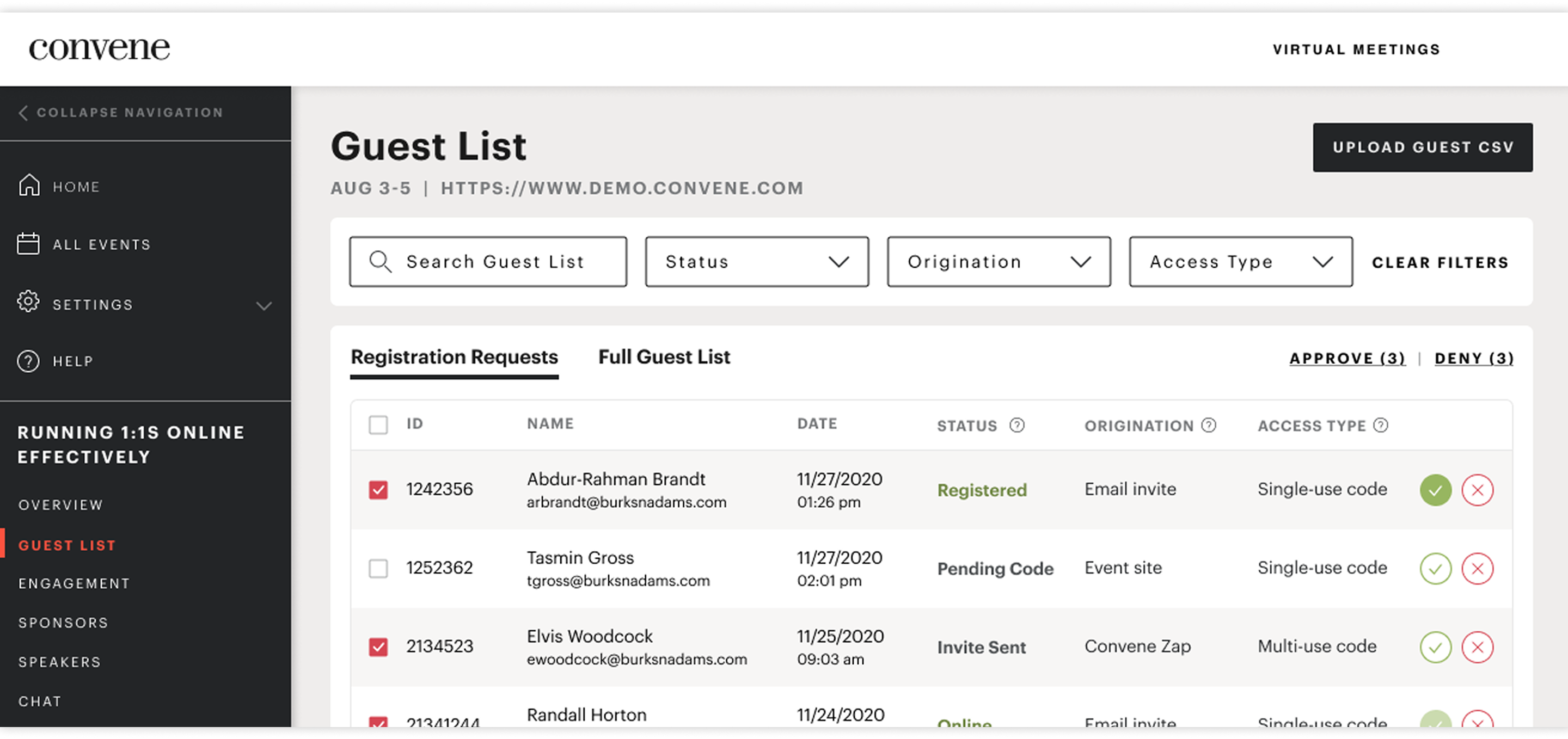
Task: Click the Invite Sent status text
Action: tap(981, 647)
